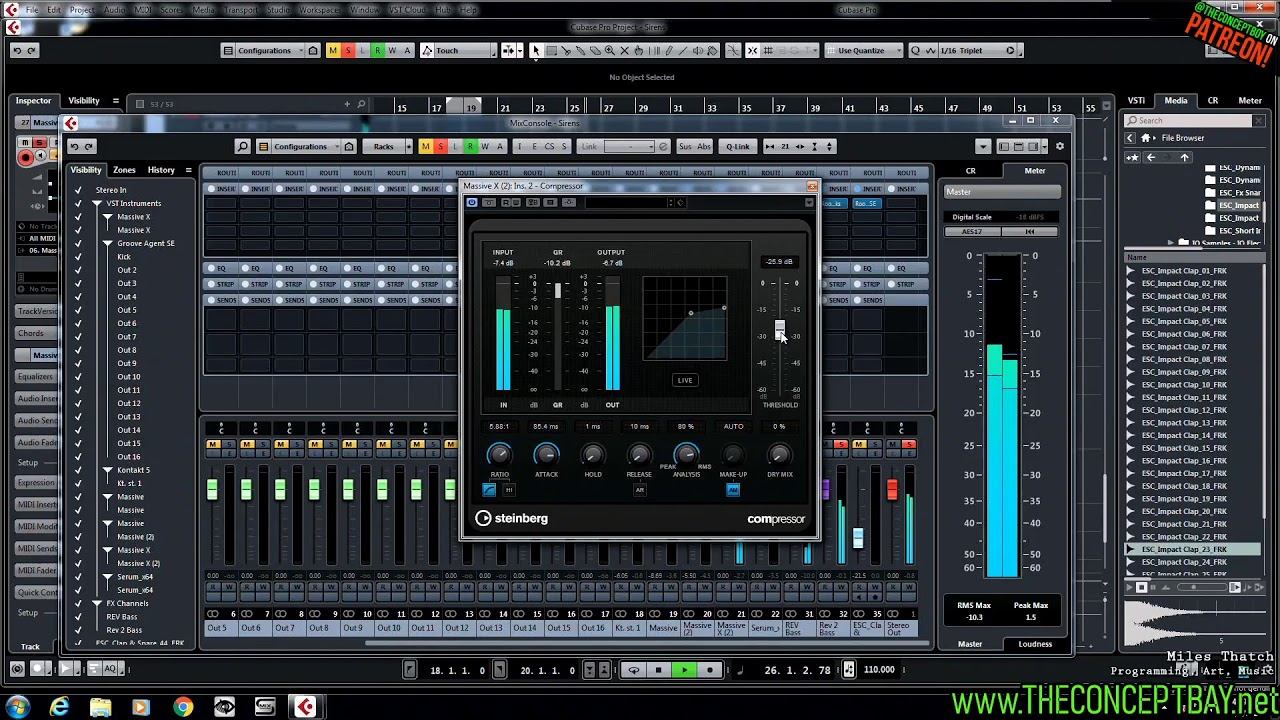Image resolution: width=1280 pixels, height=720 pixels.
Task: Toggle the Hi ratio button in Compressor
Action: click(509, 490)
